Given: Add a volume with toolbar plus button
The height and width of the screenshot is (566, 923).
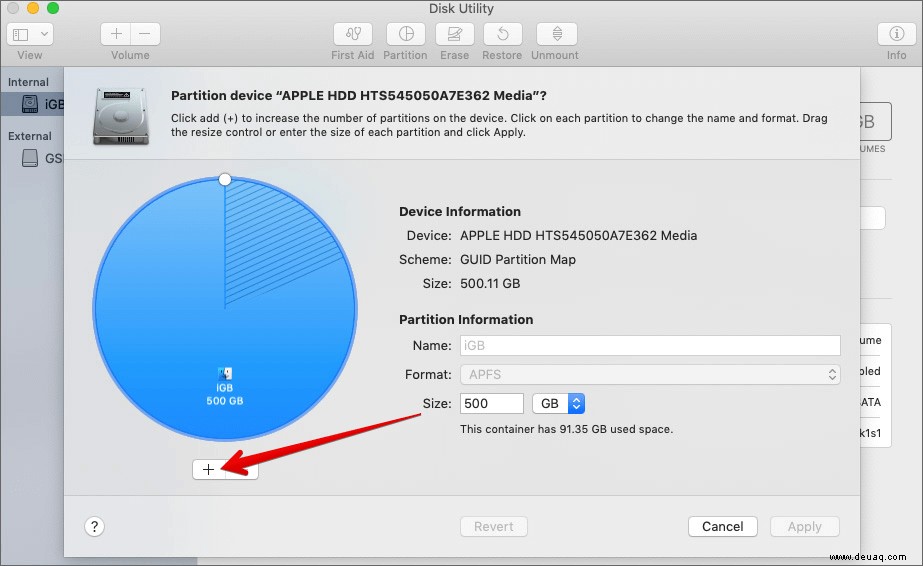Looking at the screenshot, I should [116, 34].
